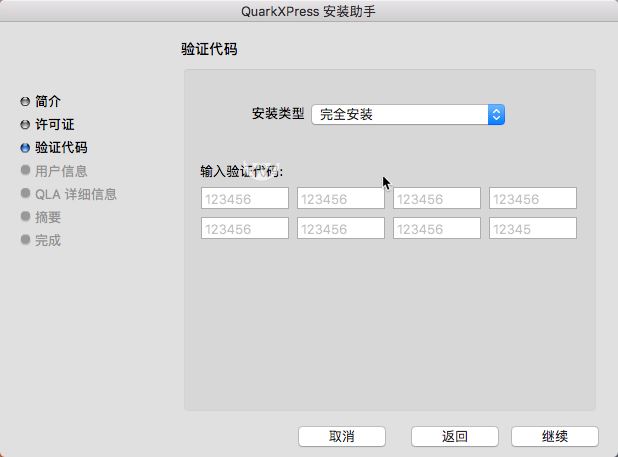This screenshot has width=618, height=457.
Task: Click the blue bullet icon next to 验证代码
Action: 25,148
